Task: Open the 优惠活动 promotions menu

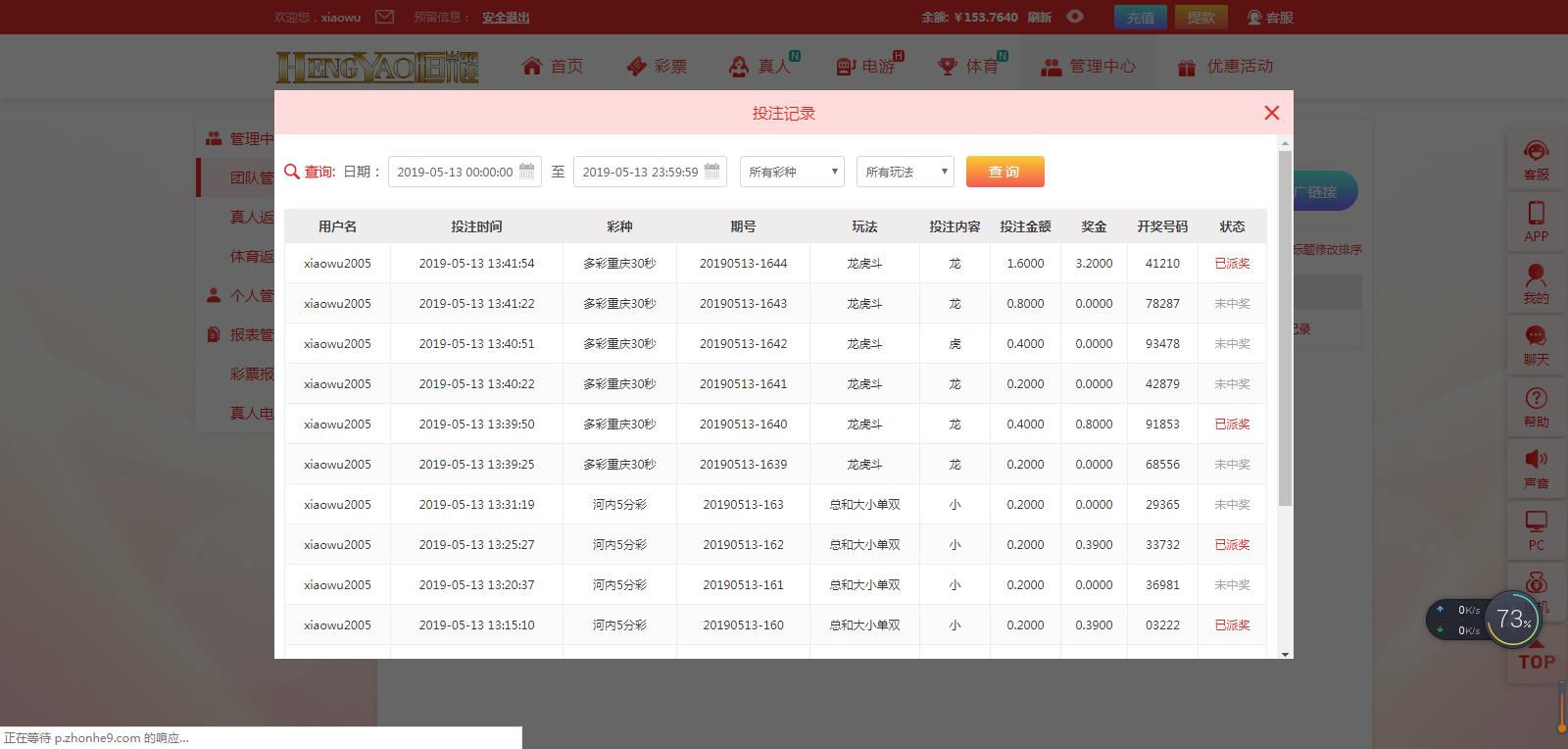Action: tap(1225, 67)
